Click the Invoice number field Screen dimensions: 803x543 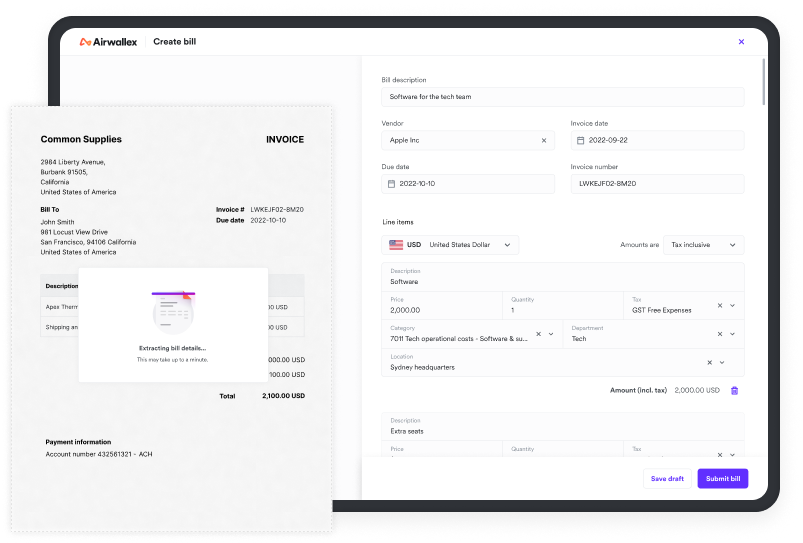(x=657, y=184)
